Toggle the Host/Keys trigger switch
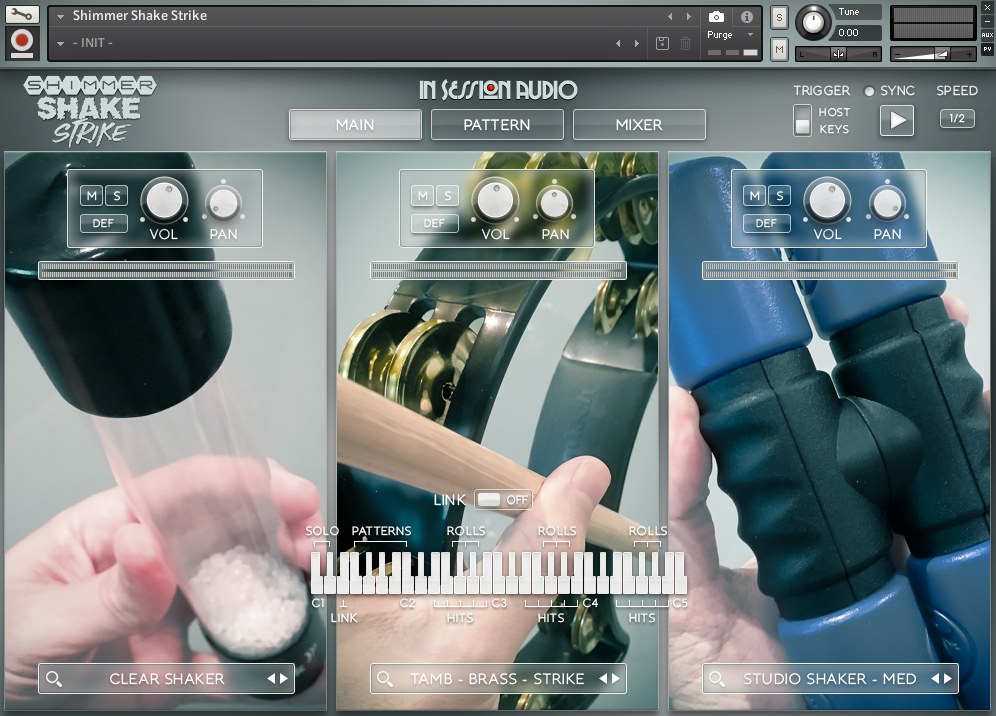996x716 pixels. pyautogui.click(x=802, y=120)
